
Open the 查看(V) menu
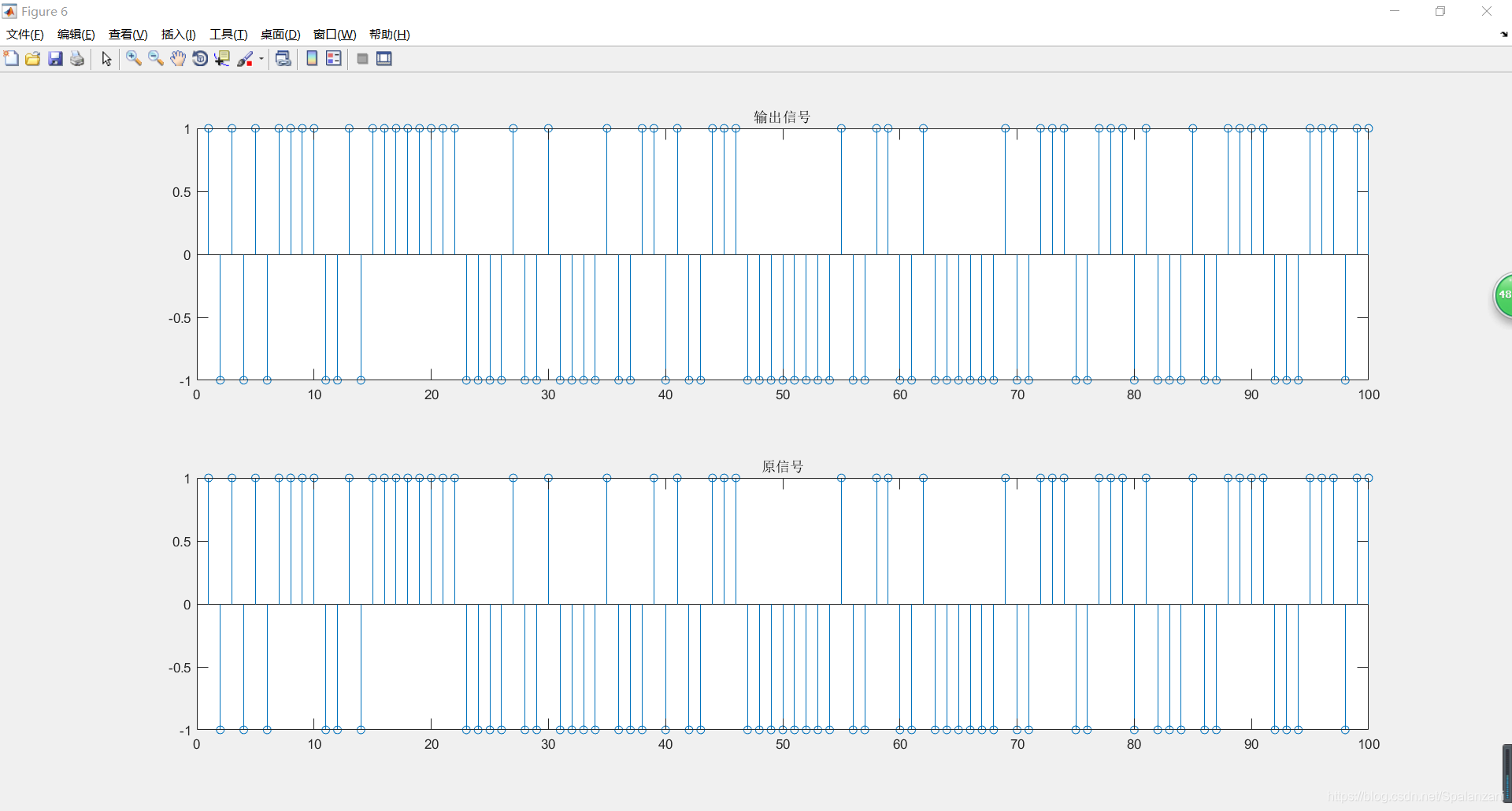128,35
